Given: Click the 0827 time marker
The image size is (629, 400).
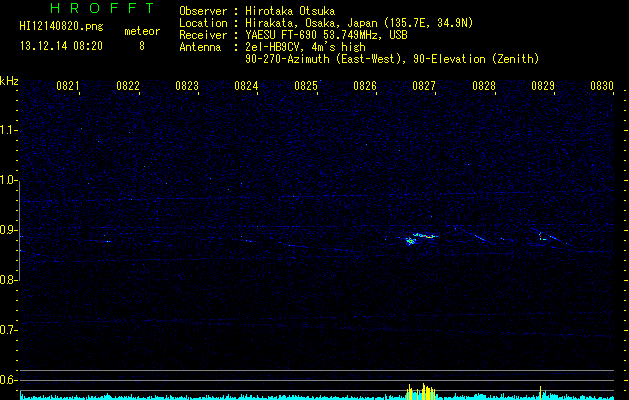Looking at the screenshot, I should click(424, 86).
